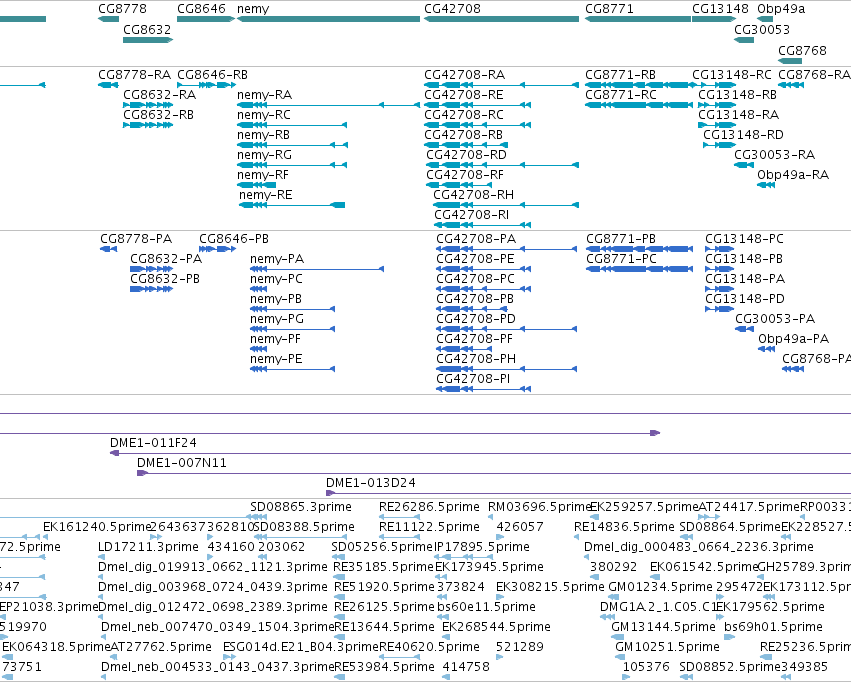Screen dimensions: 851x682
Task: Click transcript CG13148-RD
Action: (720, 145)
